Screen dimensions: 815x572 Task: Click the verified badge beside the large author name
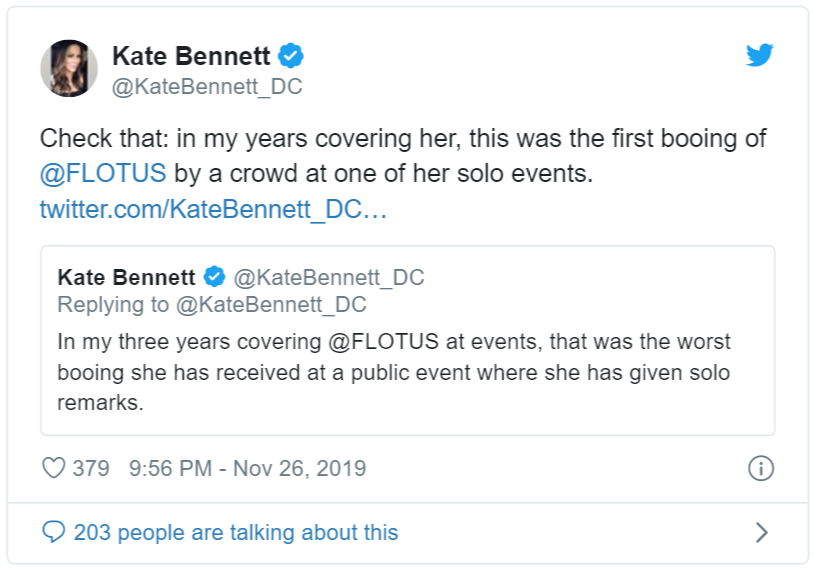coord(291,56)
